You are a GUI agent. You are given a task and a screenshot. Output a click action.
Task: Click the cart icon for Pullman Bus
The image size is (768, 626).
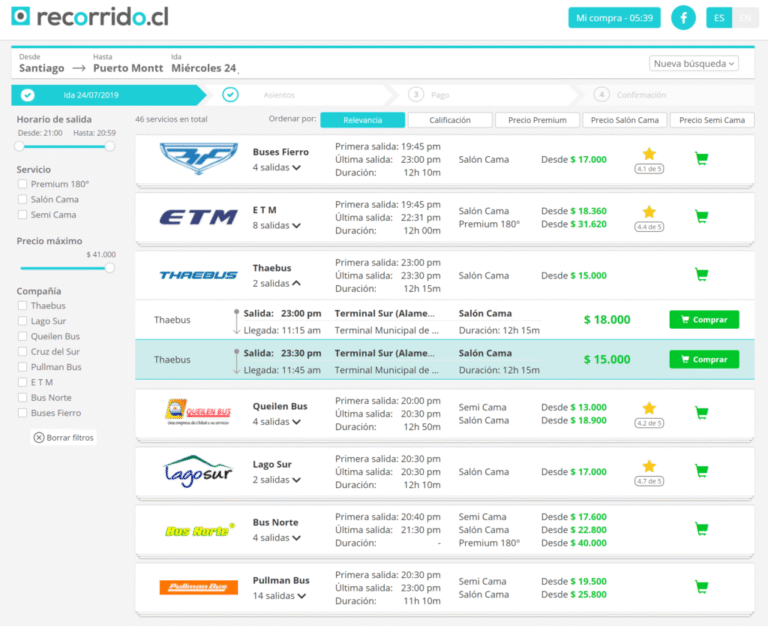[701, 587]
